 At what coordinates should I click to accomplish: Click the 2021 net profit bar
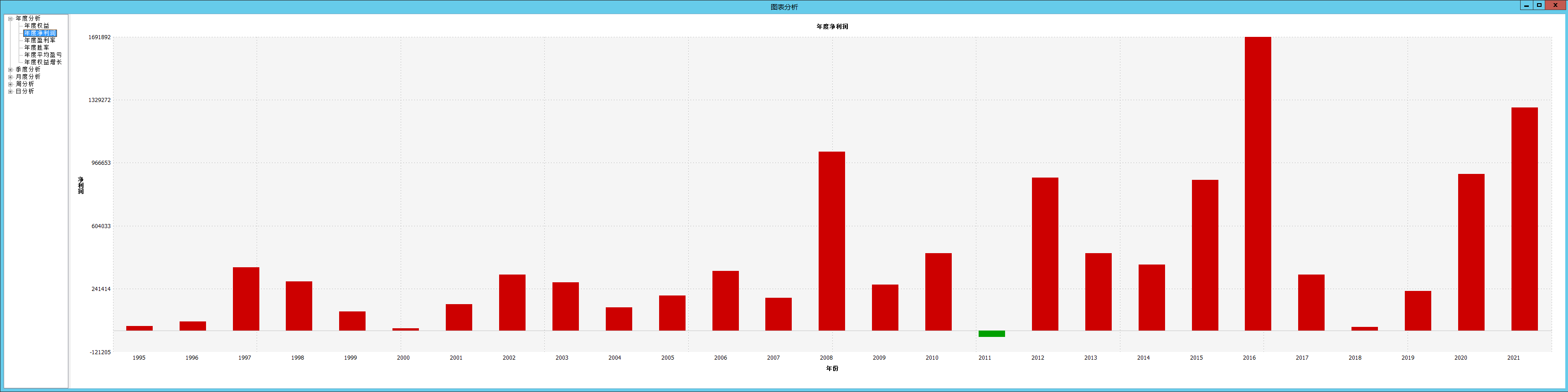1524,219
